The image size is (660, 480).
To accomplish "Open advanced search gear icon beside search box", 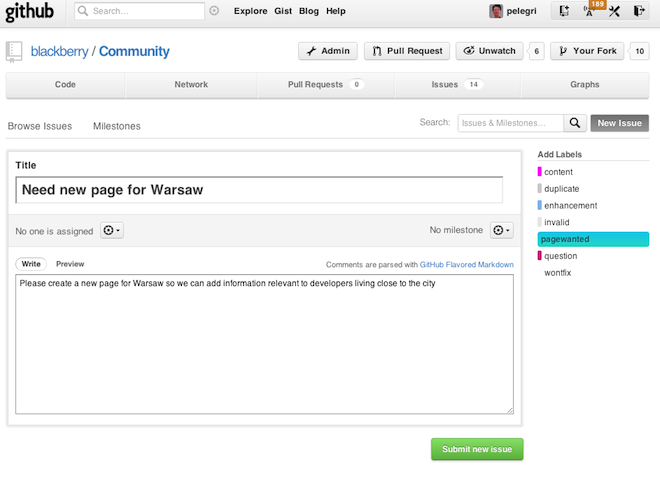I will pos(214,11).
